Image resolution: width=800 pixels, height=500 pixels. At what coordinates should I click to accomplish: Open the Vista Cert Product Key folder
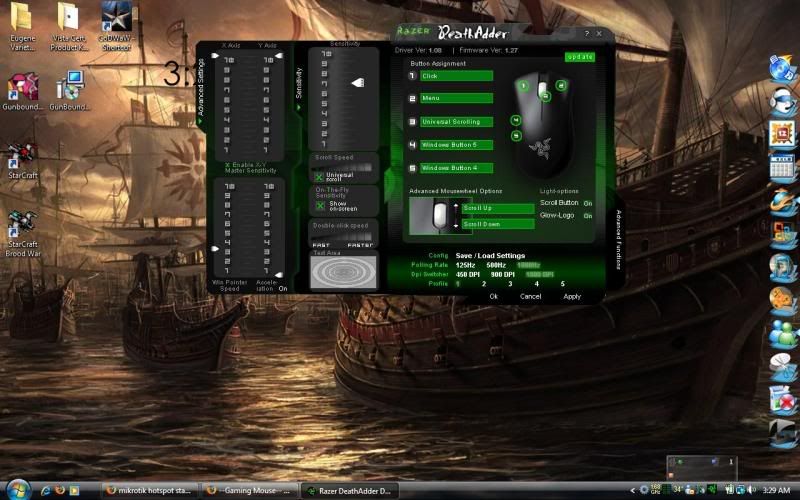point(68,17)
